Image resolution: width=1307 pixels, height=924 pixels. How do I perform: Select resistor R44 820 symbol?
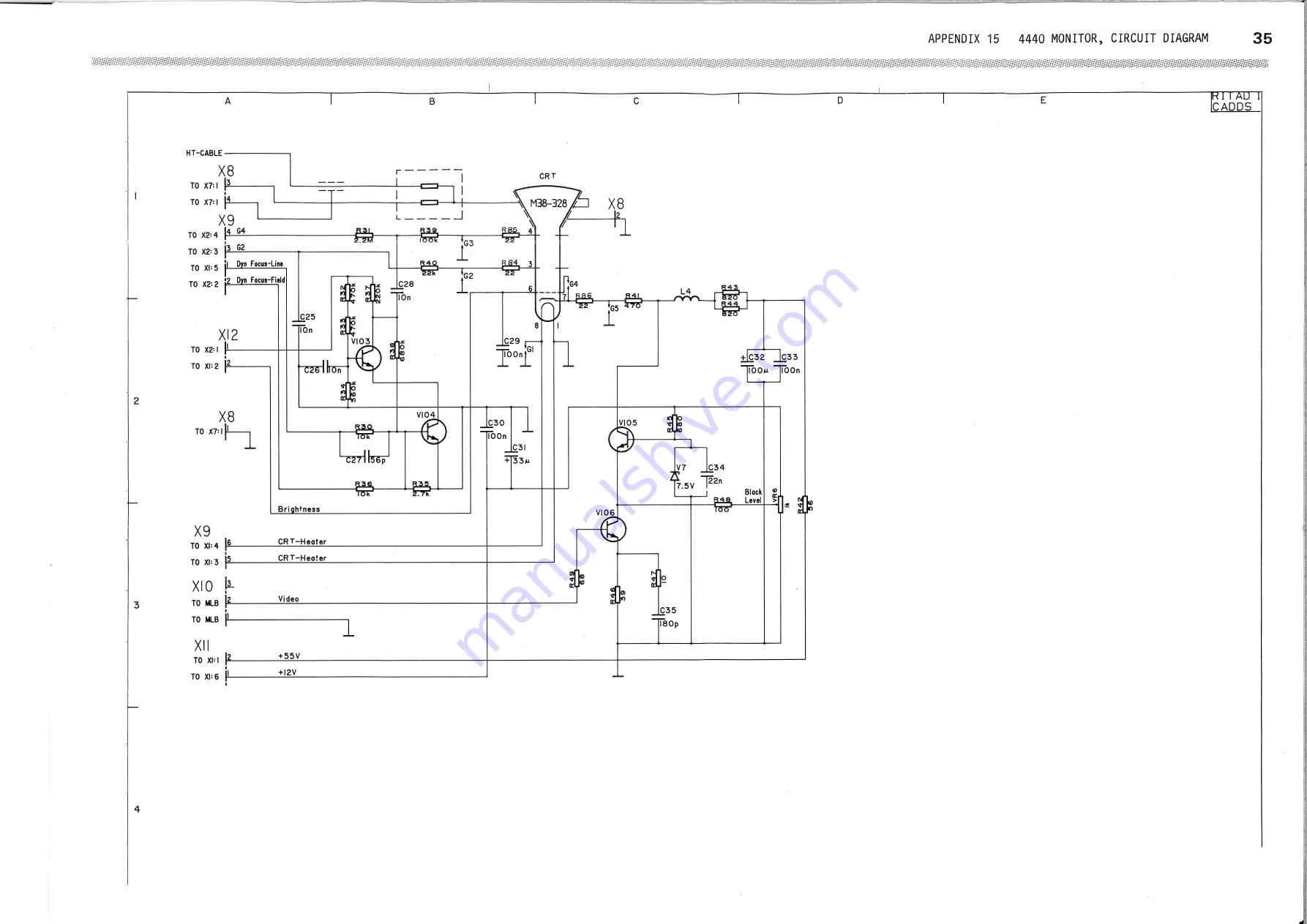coord(730,308)
